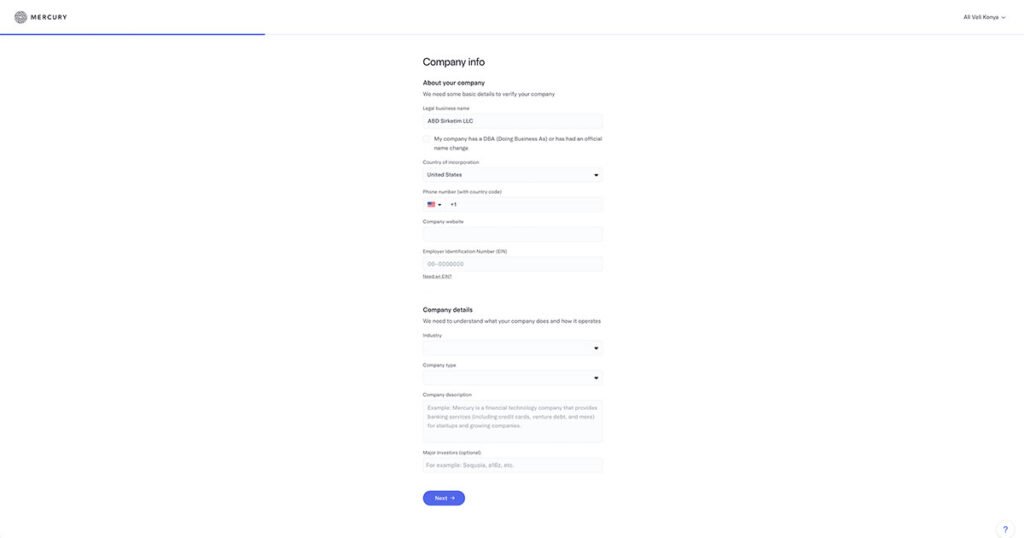Click the Company description text area

tap(513, 422)
